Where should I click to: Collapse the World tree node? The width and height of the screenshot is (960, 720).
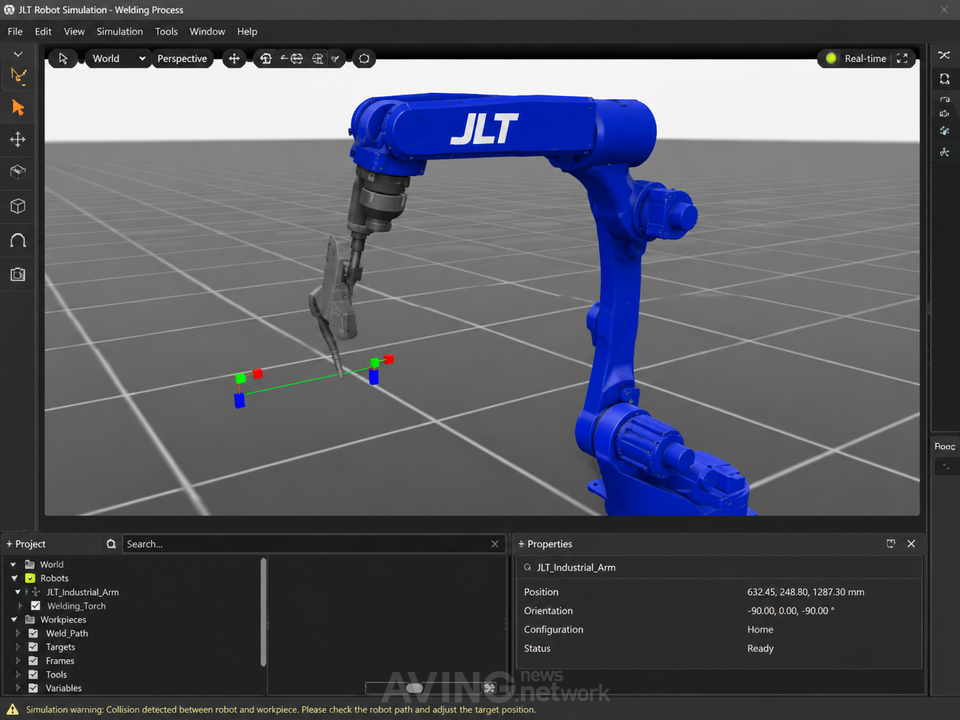click(x=13, y=564)
